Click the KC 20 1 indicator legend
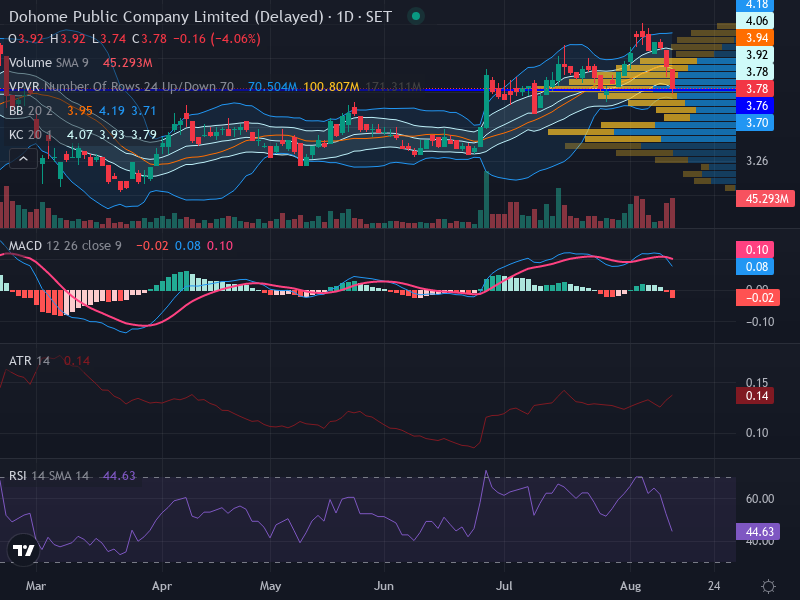The height and width of the screenshot is (600, 800). [x=31, y=135]
